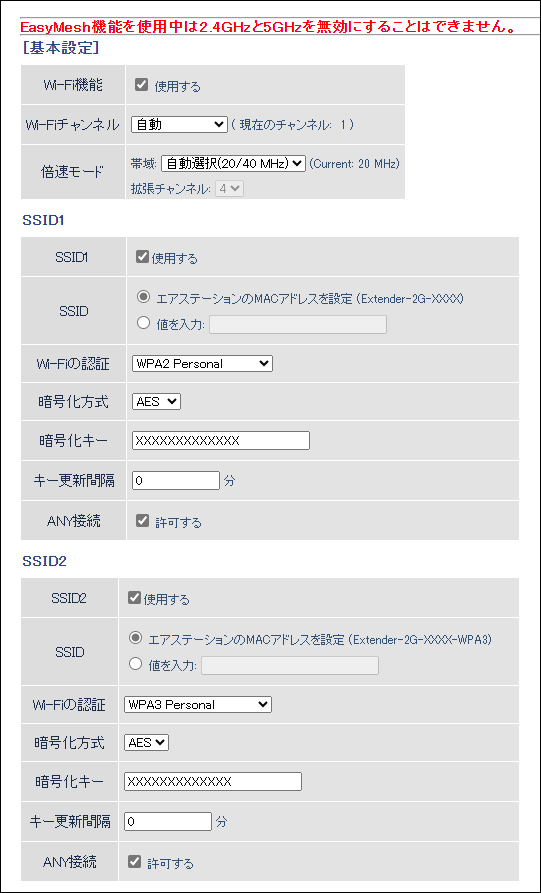Open the 拡張チャンネル dropdown
This screenshot has width=541, height=893.
(231, 189)
